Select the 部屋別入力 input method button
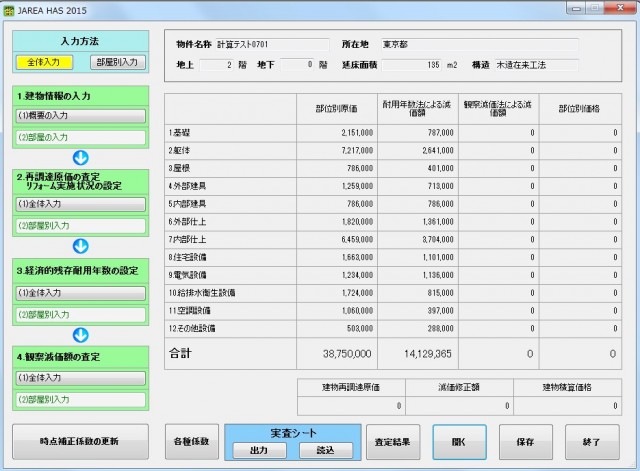This screenshot has width=640, height=471. click(117, 62)
